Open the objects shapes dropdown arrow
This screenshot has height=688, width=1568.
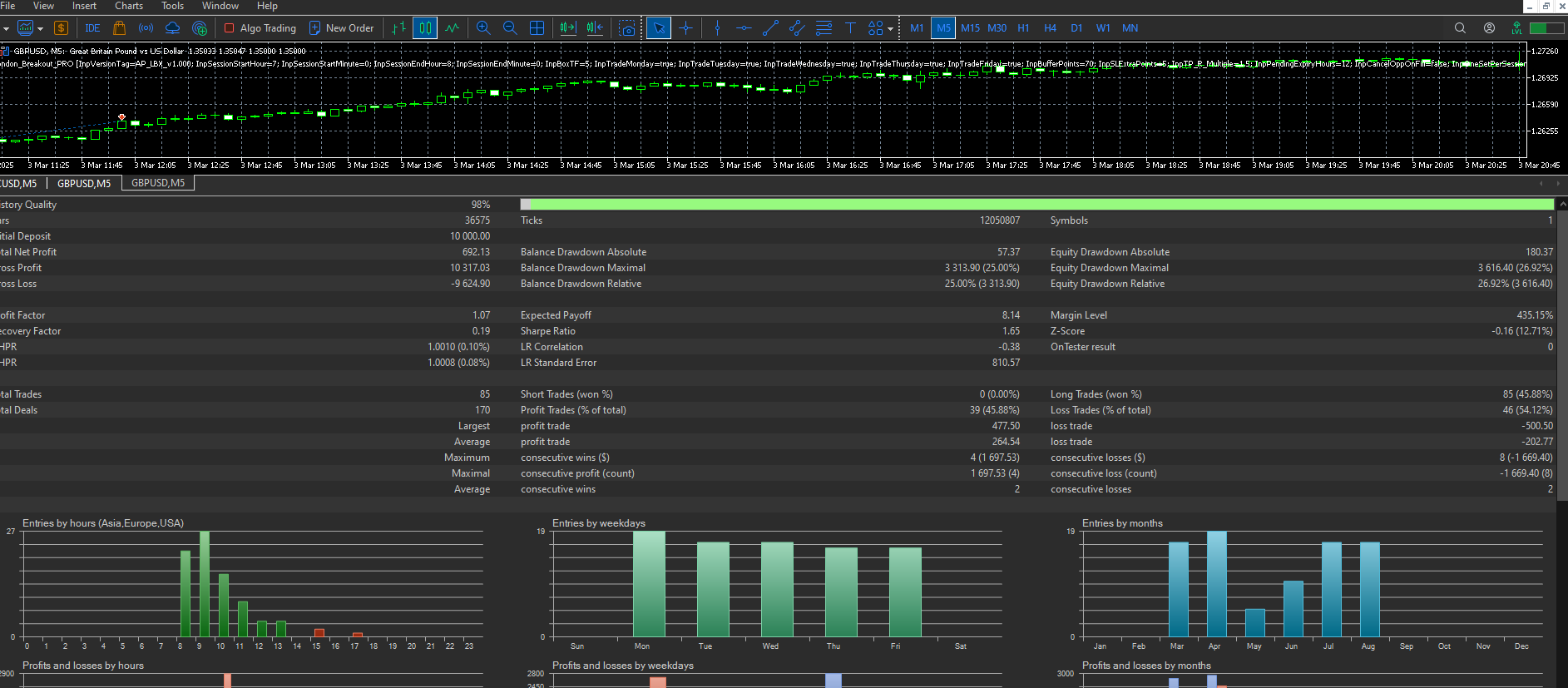(890, 28)
